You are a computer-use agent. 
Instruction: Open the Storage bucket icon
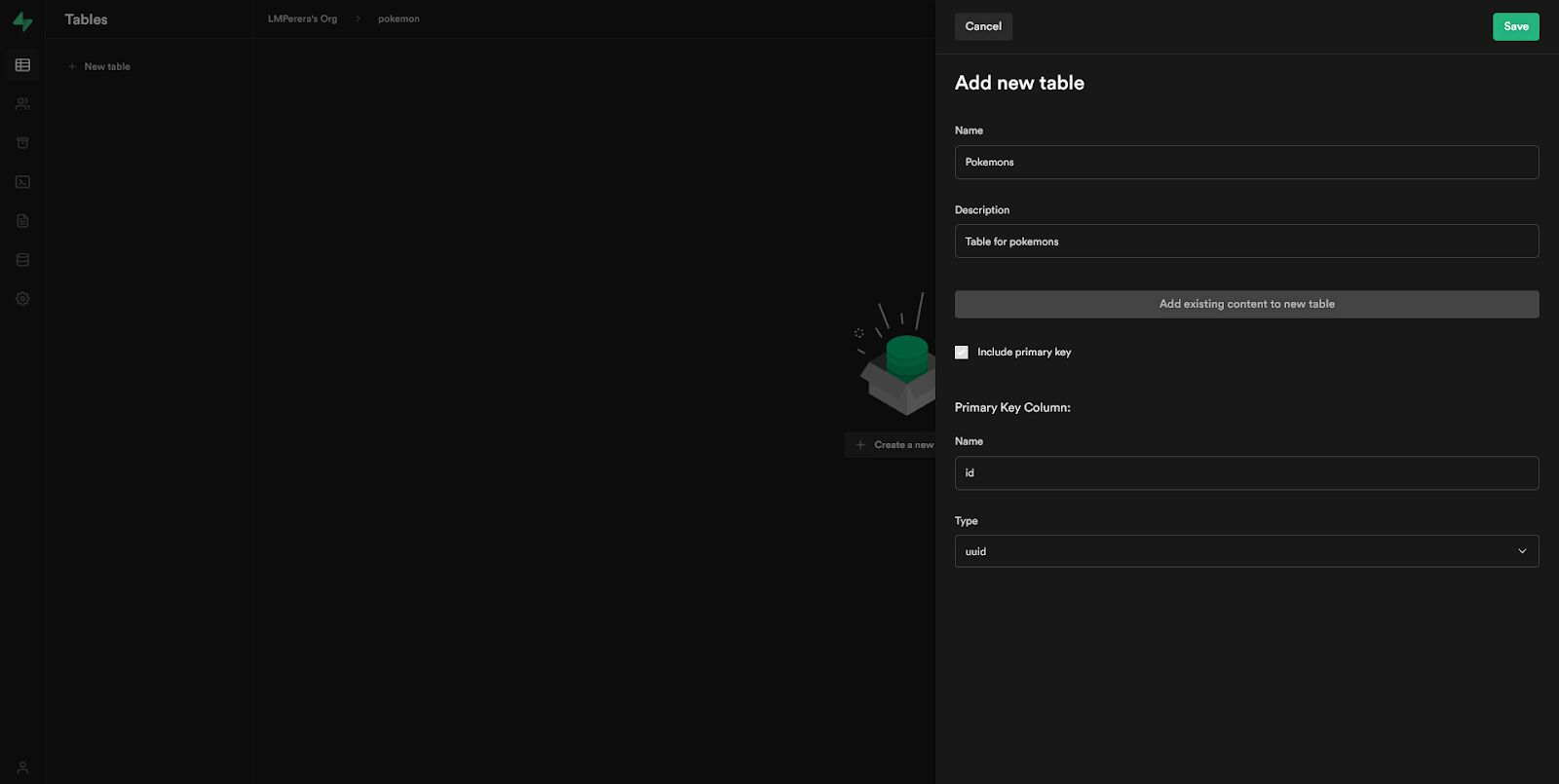point(22,143)
